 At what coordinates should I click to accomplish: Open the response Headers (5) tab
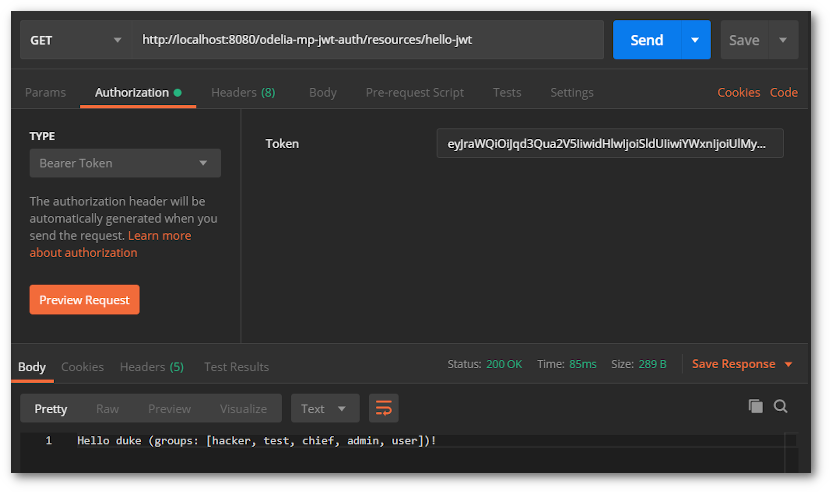coord(152,367)
